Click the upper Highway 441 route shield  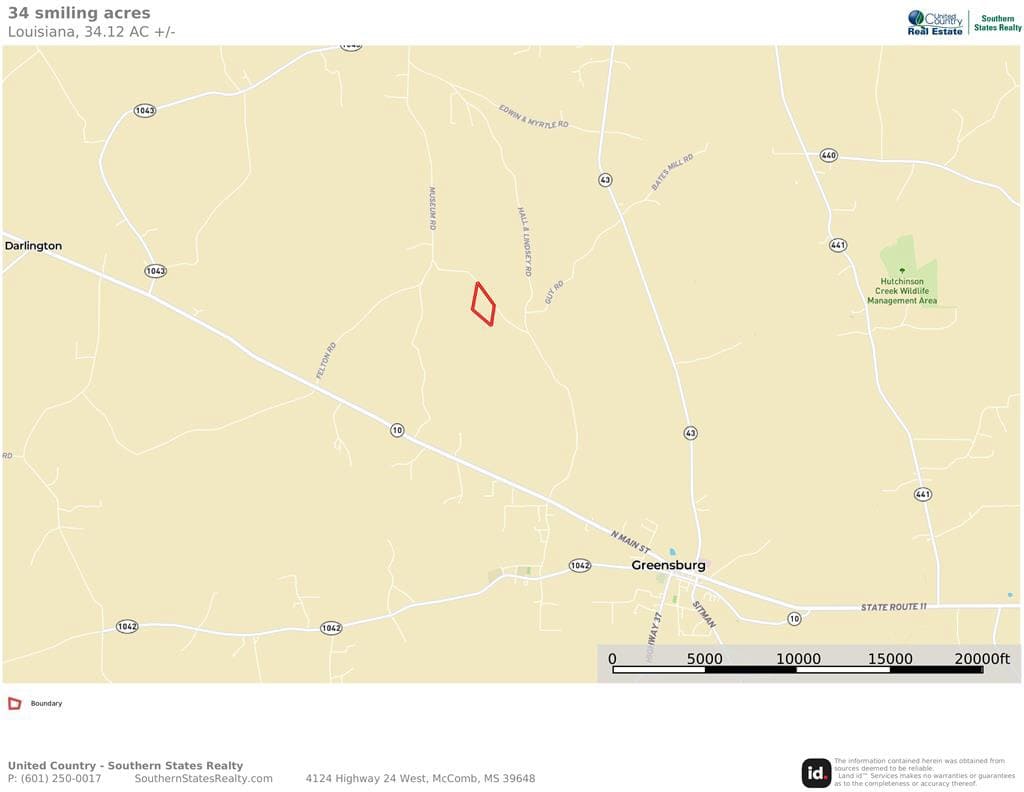point(838,246)
